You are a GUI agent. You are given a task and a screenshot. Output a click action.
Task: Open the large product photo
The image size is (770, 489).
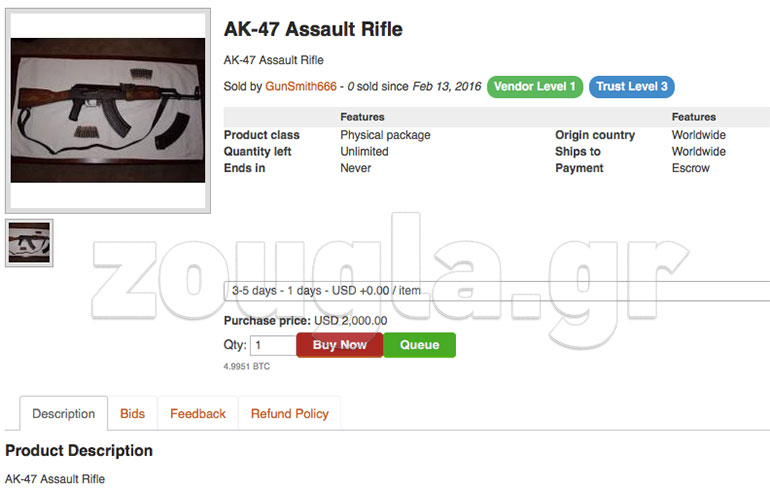tap(108, 111)
